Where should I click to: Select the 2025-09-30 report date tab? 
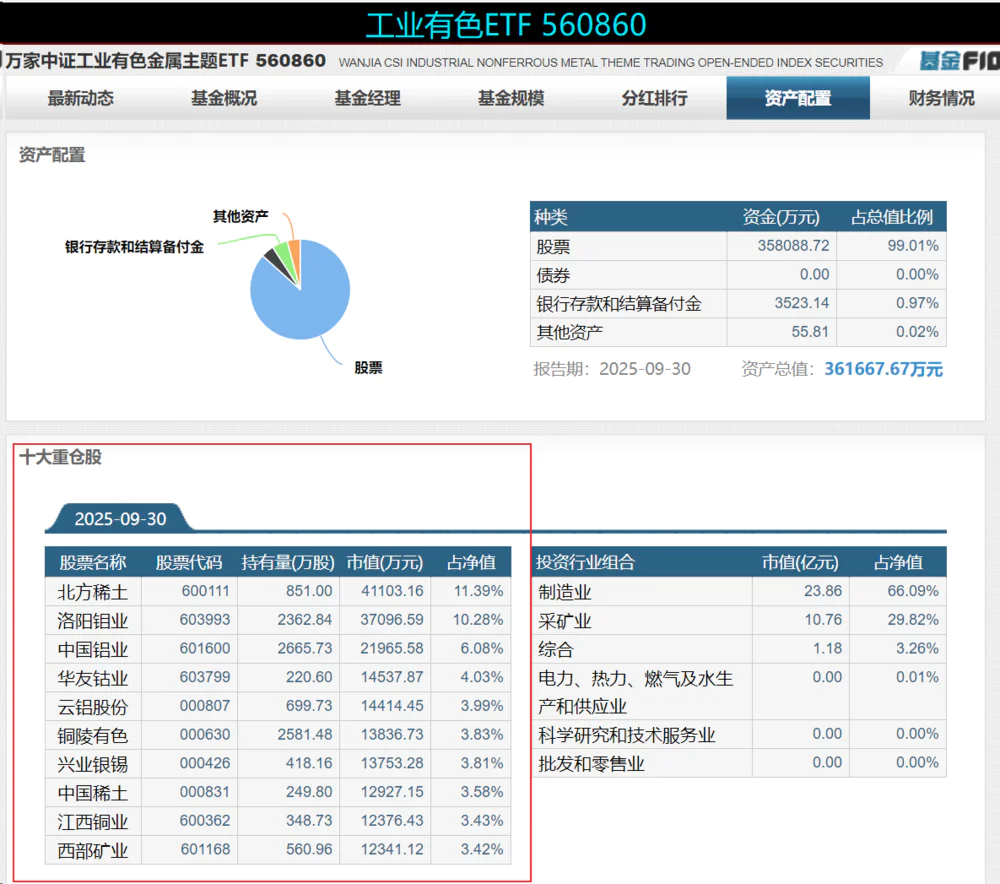click(x=120, y=518)
